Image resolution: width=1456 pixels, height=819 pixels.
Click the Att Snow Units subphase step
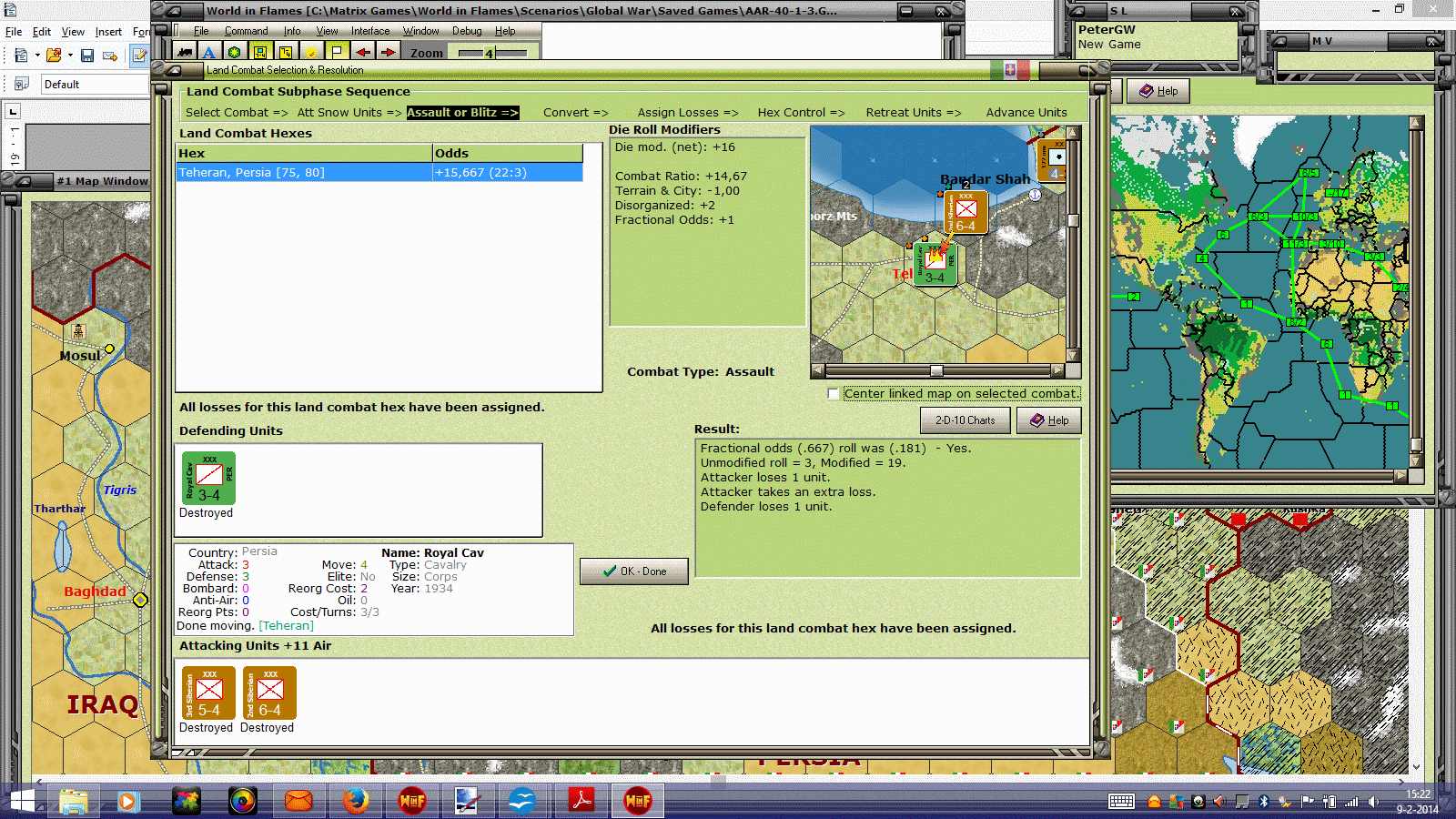pyautogui.click(x=349, y=113)
